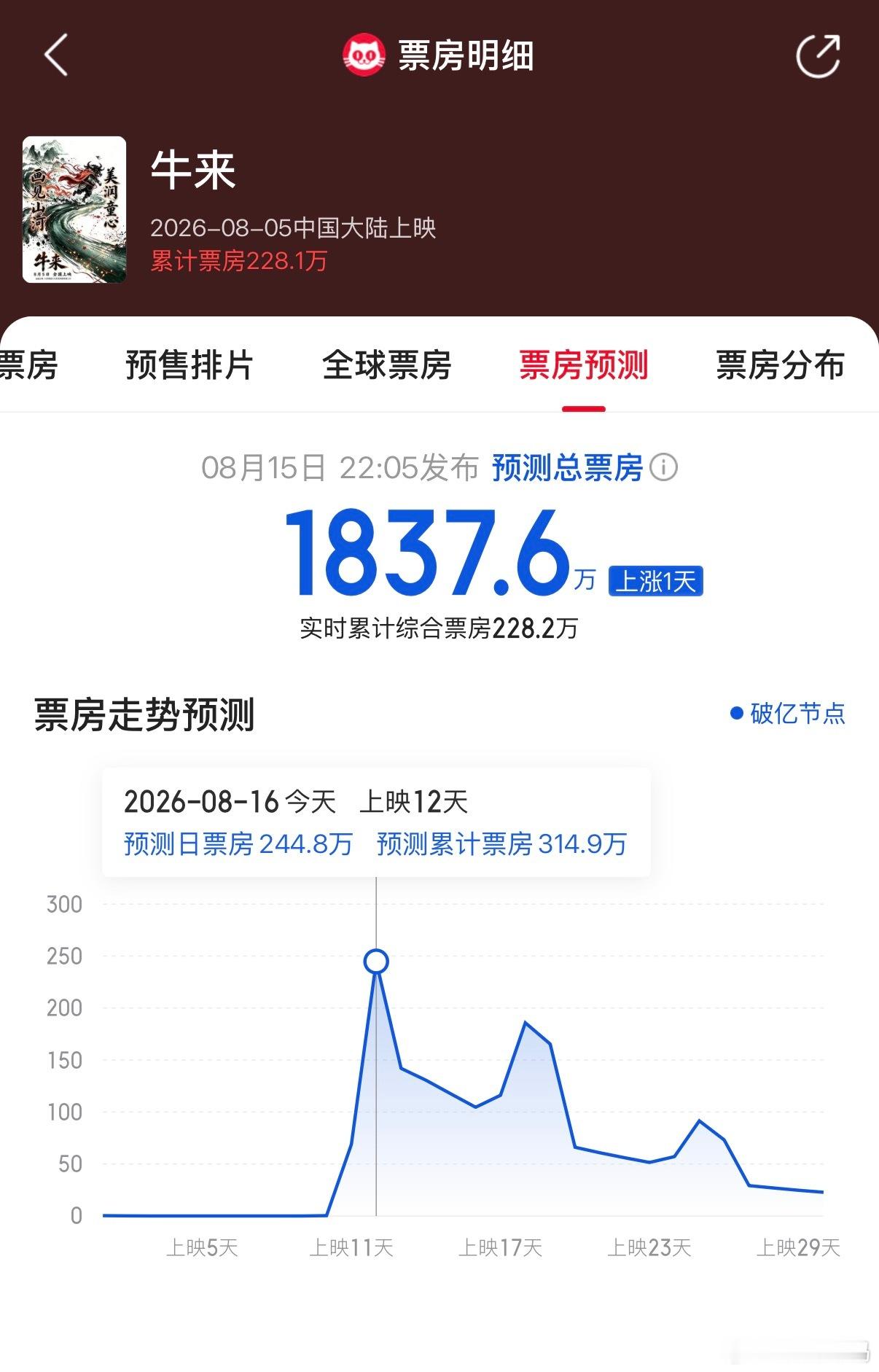Tap 累计票房228.1万 text
The image size is (879, 1372).
[239, 261]
